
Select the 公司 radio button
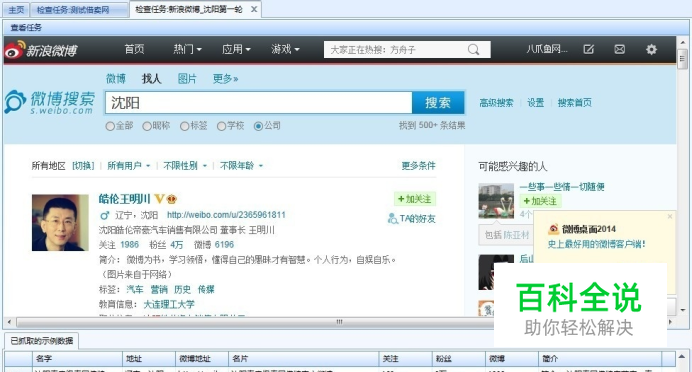tap(258, 126)
